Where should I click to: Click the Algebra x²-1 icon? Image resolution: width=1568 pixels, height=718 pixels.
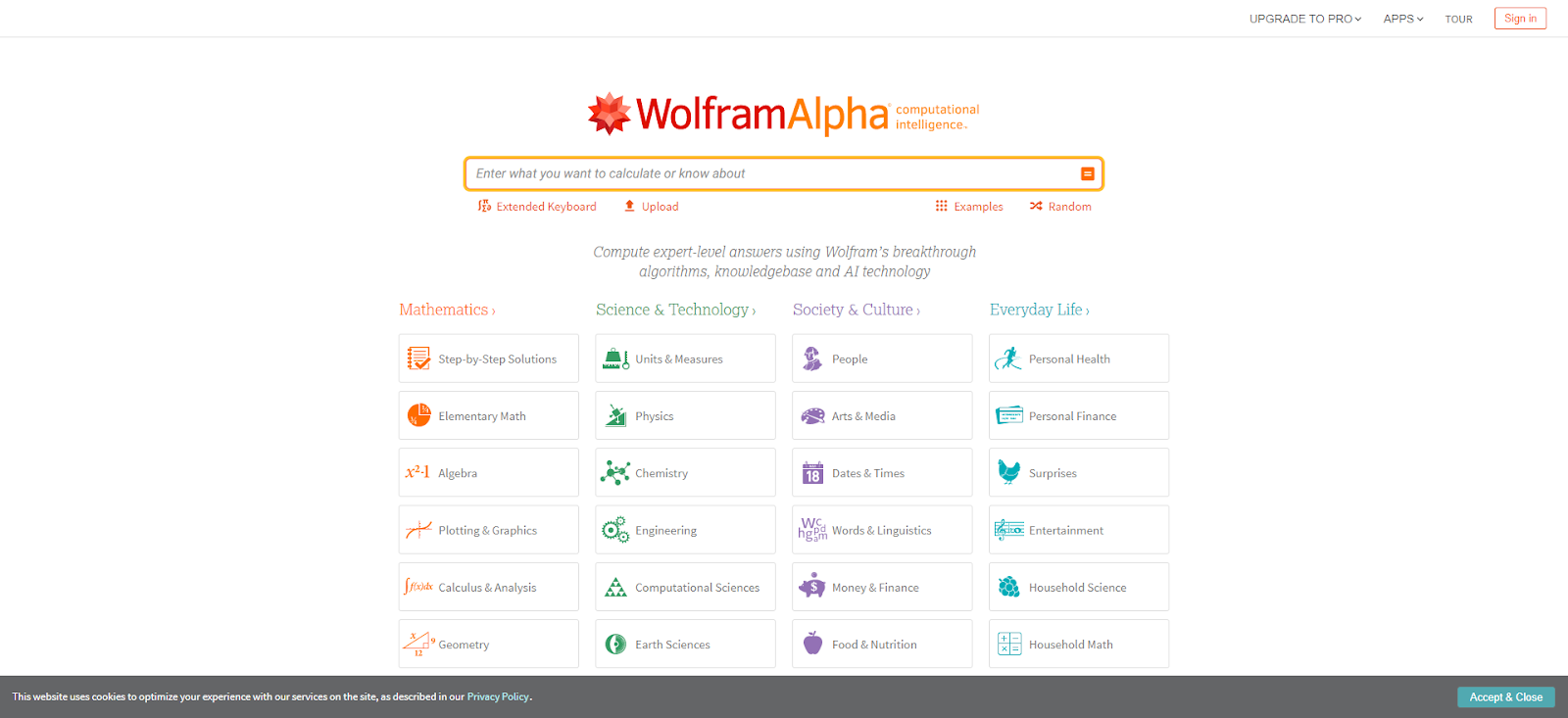[418, 472]
